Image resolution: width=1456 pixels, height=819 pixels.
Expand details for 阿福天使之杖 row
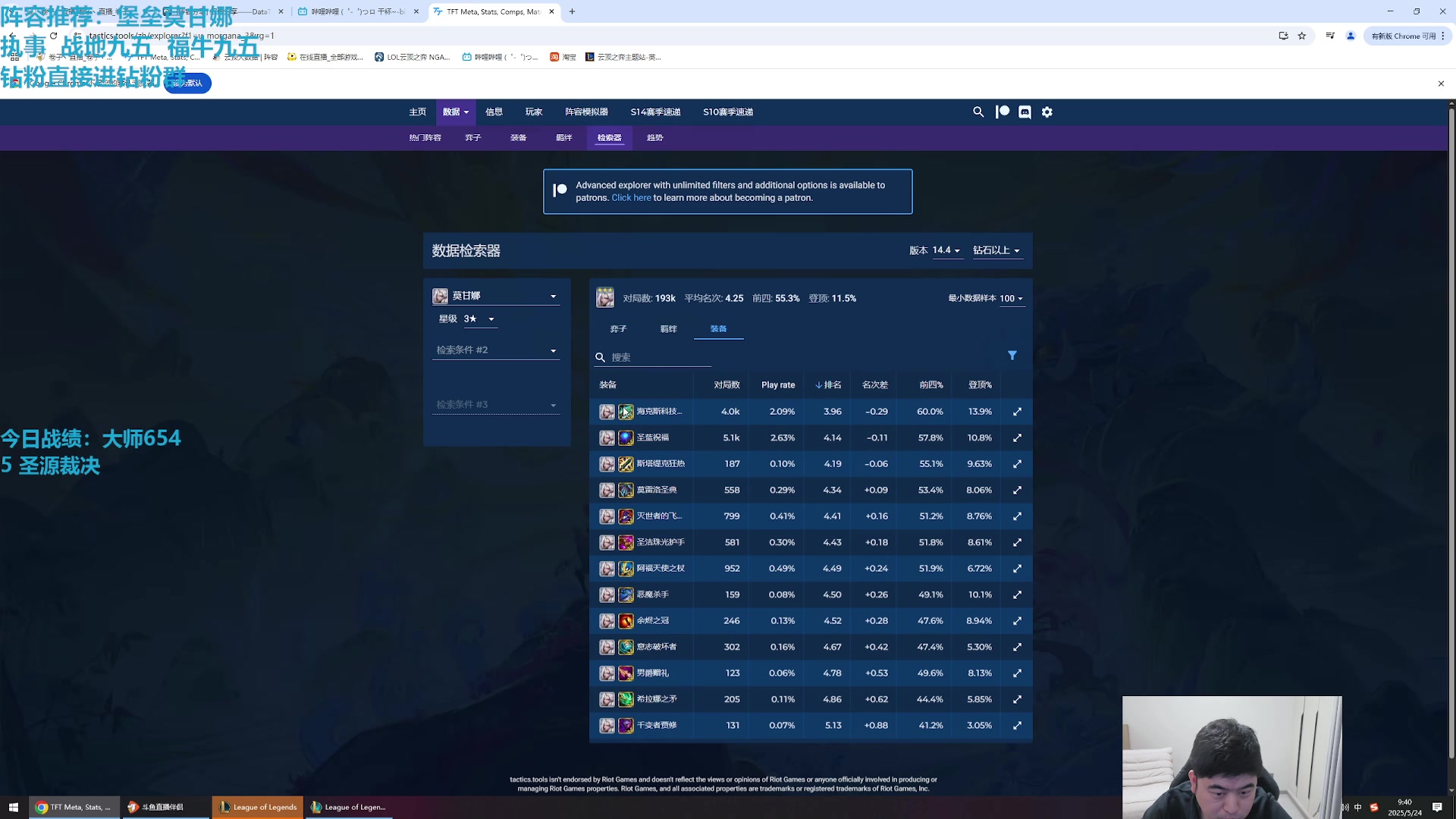tap(1018, 569)
